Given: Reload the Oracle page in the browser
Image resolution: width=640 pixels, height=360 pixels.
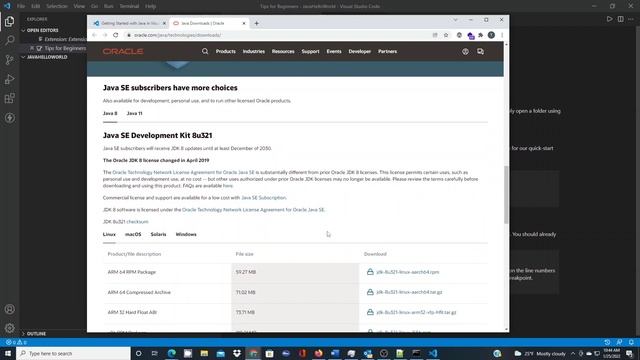Looking at the screenshot, I should 116,35.
